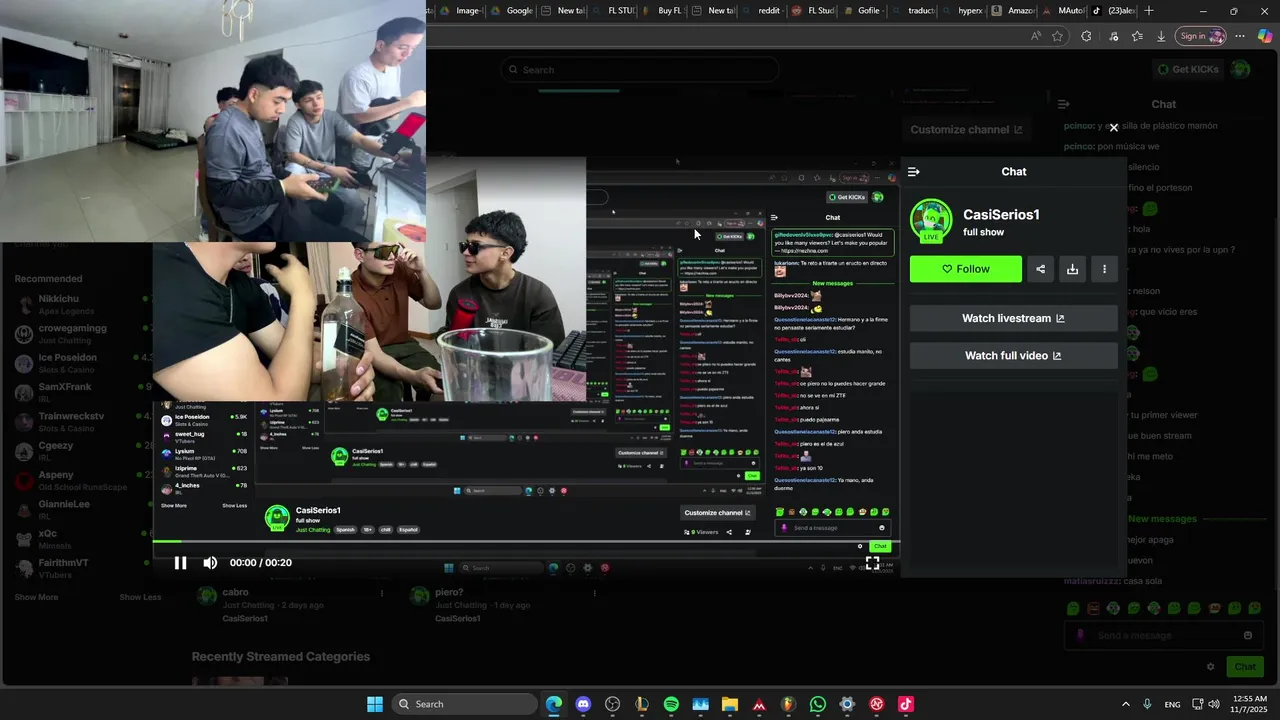Open Edge Settings and more menu
Image resolution: width=1280 pixels, height=720 pixels.
[x=1240, y=36]
